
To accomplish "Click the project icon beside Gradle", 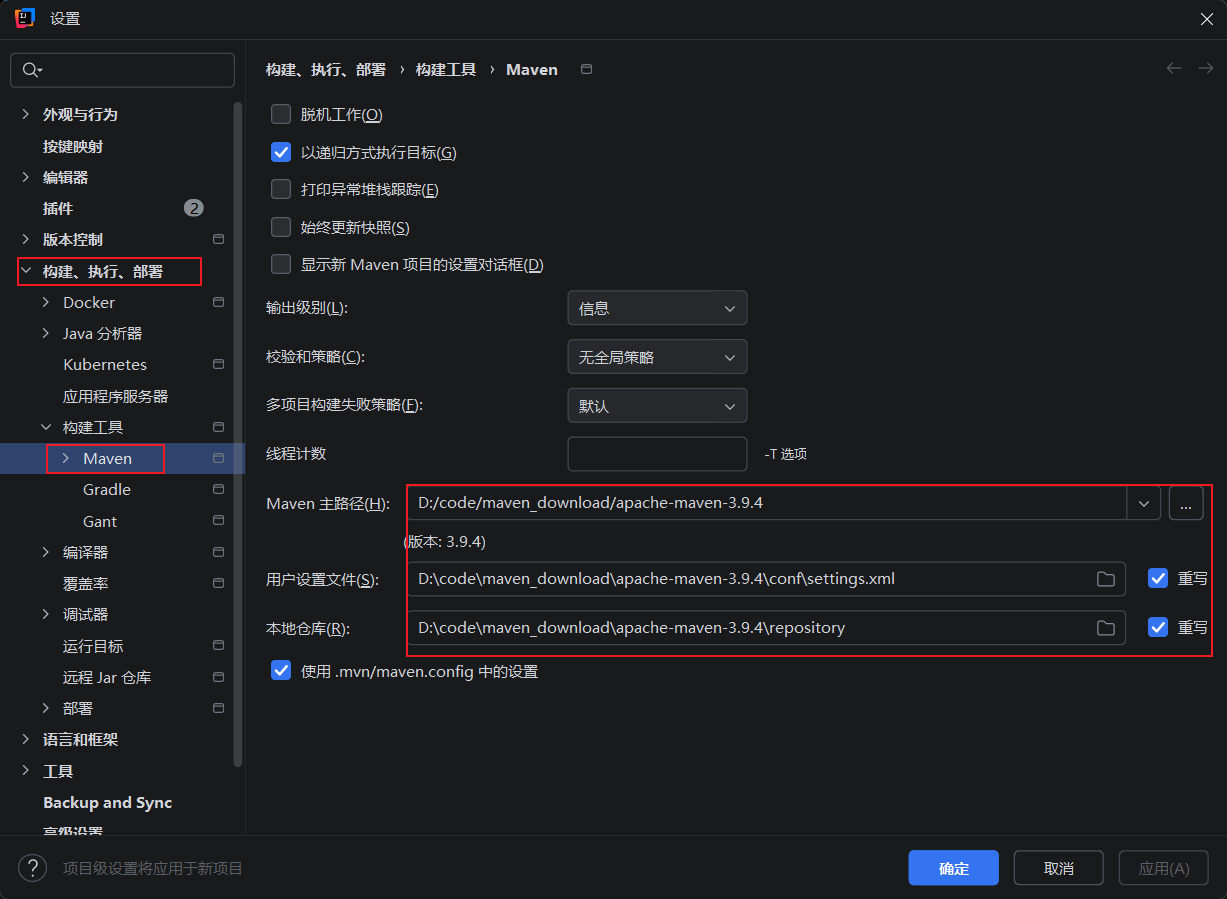I will click(218, 490).
